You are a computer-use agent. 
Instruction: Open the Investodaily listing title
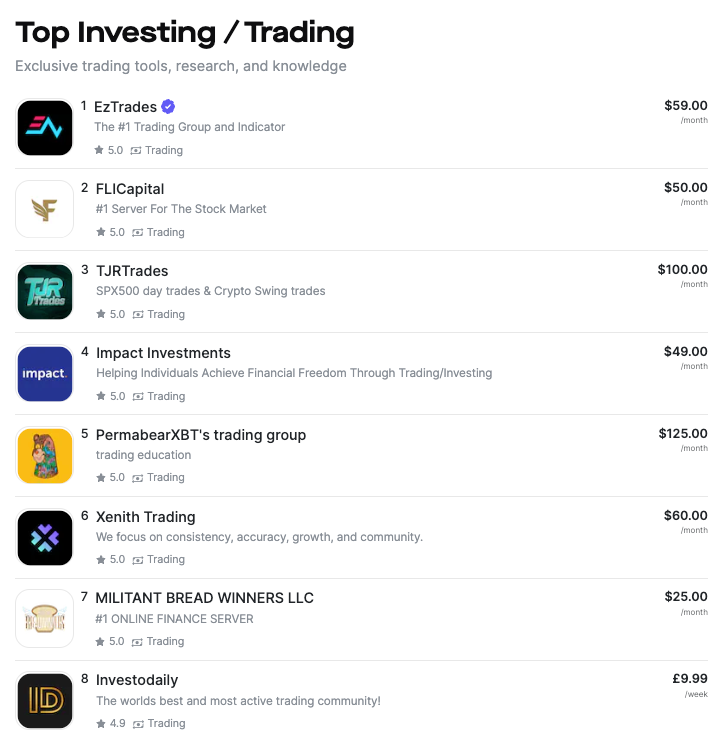pyautogui.click(x=137, y=680)
